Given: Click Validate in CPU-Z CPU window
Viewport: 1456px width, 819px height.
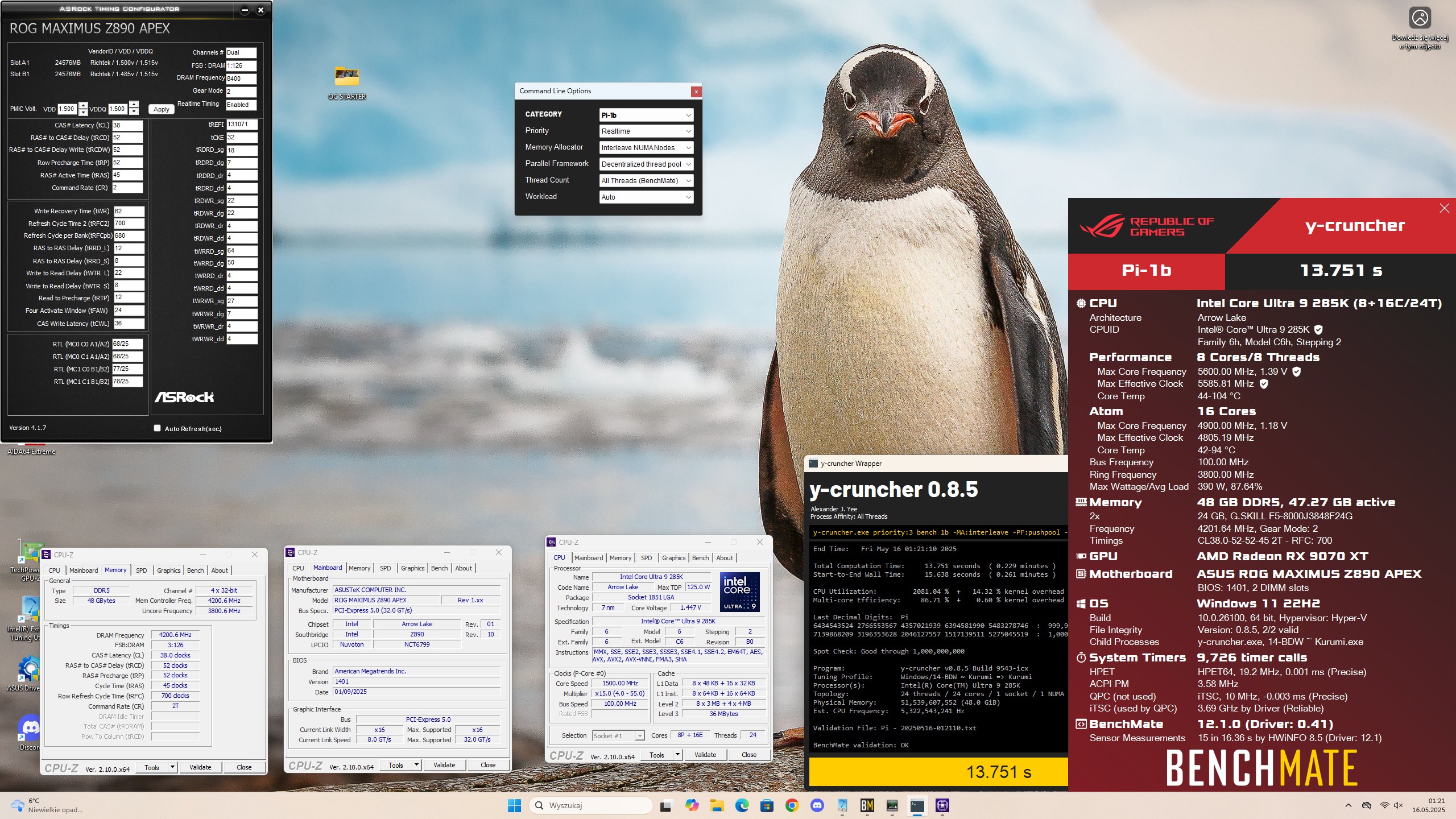Looking at the screenshot, I should click(x=705, y=755).
